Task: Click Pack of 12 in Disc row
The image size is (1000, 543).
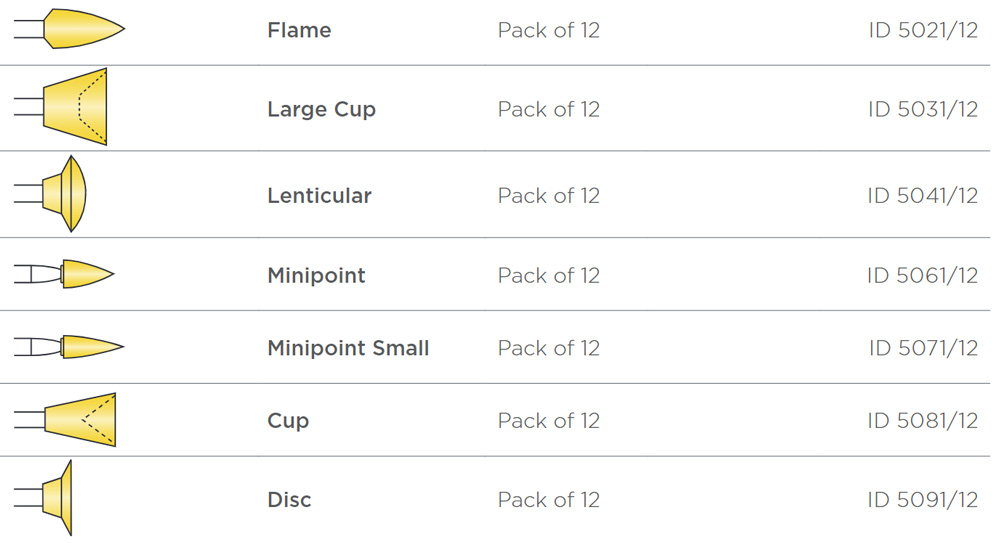Action: point(548,499)
